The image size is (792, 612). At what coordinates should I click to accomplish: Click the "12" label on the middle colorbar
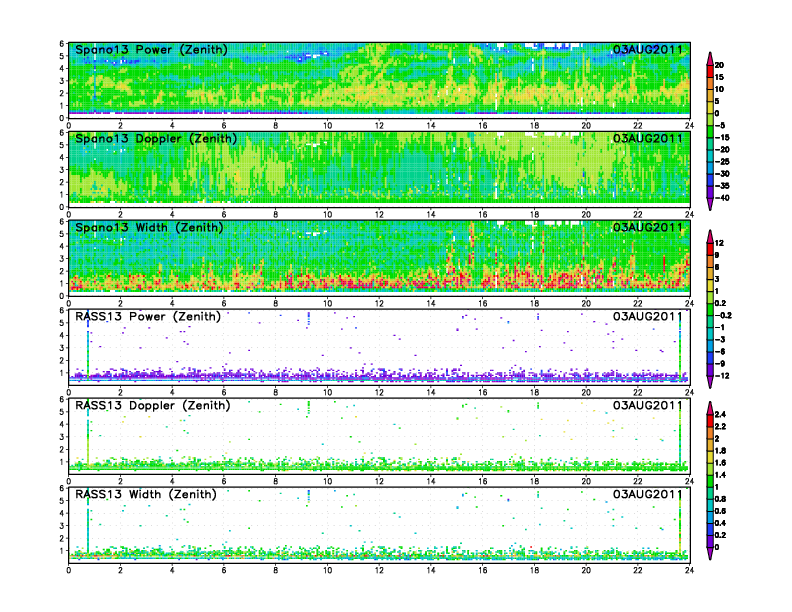click(x=719, y=243)
